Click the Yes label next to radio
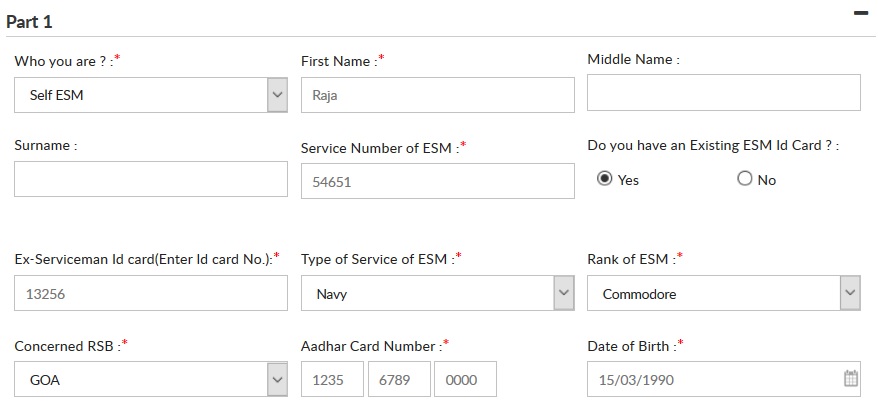Viewport: 878px width, 408px height. (x=628, y=180)
